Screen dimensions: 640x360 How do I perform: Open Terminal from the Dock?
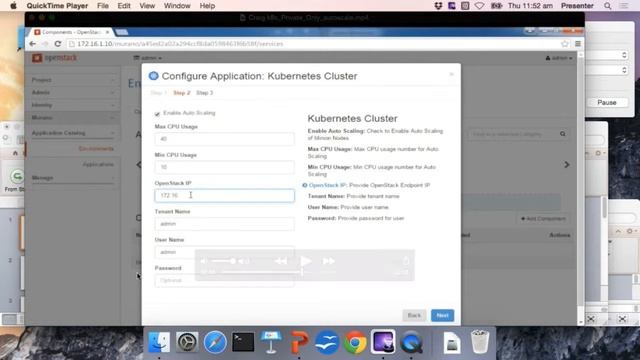point(243,342)
